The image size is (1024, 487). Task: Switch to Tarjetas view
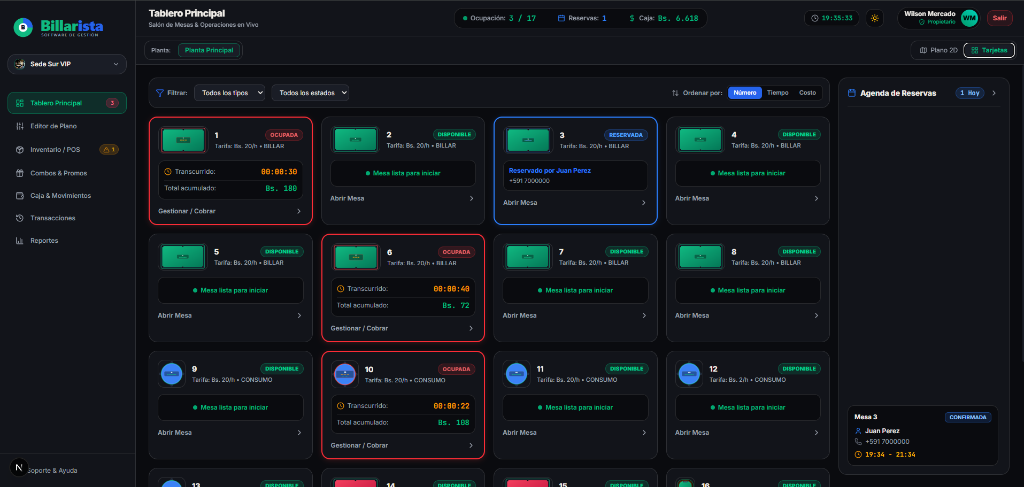(989, 50)
